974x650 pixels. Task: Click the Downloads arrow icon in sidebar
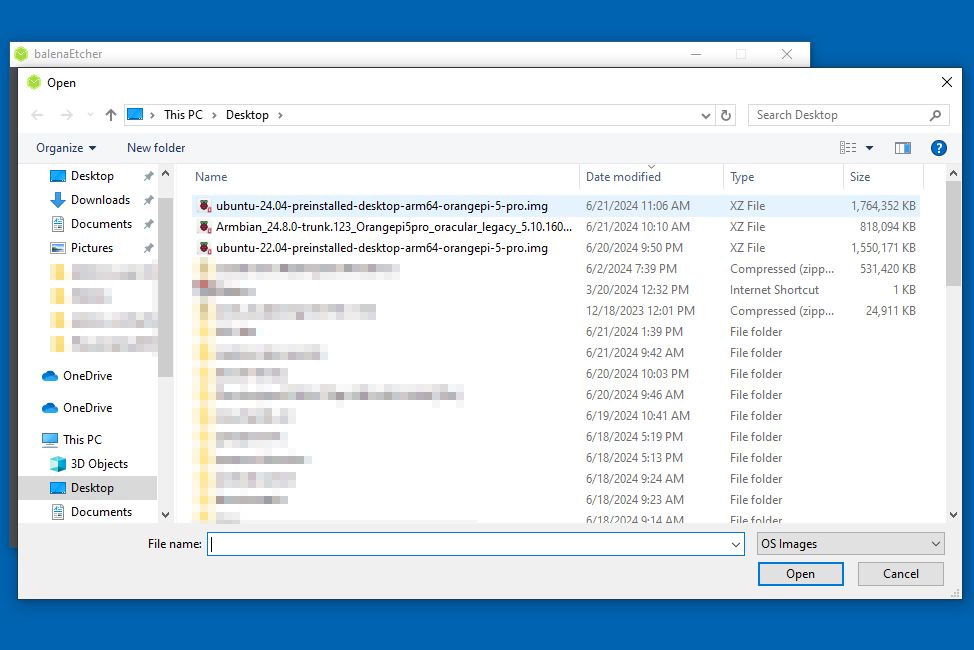pyautogui.click(x=58, y=199)
